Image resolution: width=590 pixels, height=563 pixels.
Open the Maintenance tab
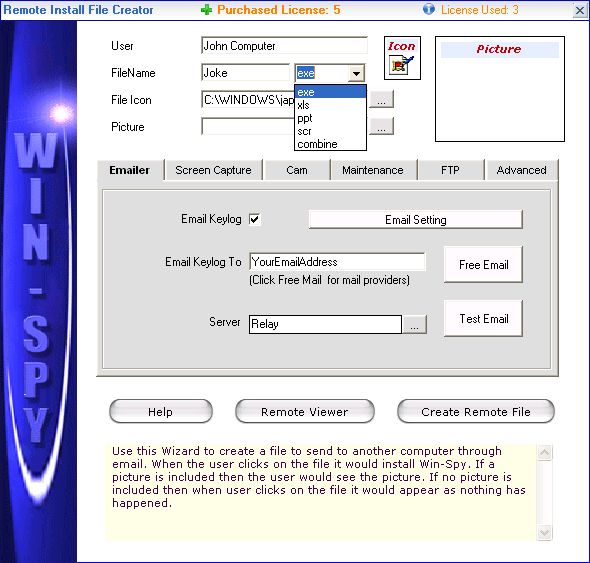point(373,170)
